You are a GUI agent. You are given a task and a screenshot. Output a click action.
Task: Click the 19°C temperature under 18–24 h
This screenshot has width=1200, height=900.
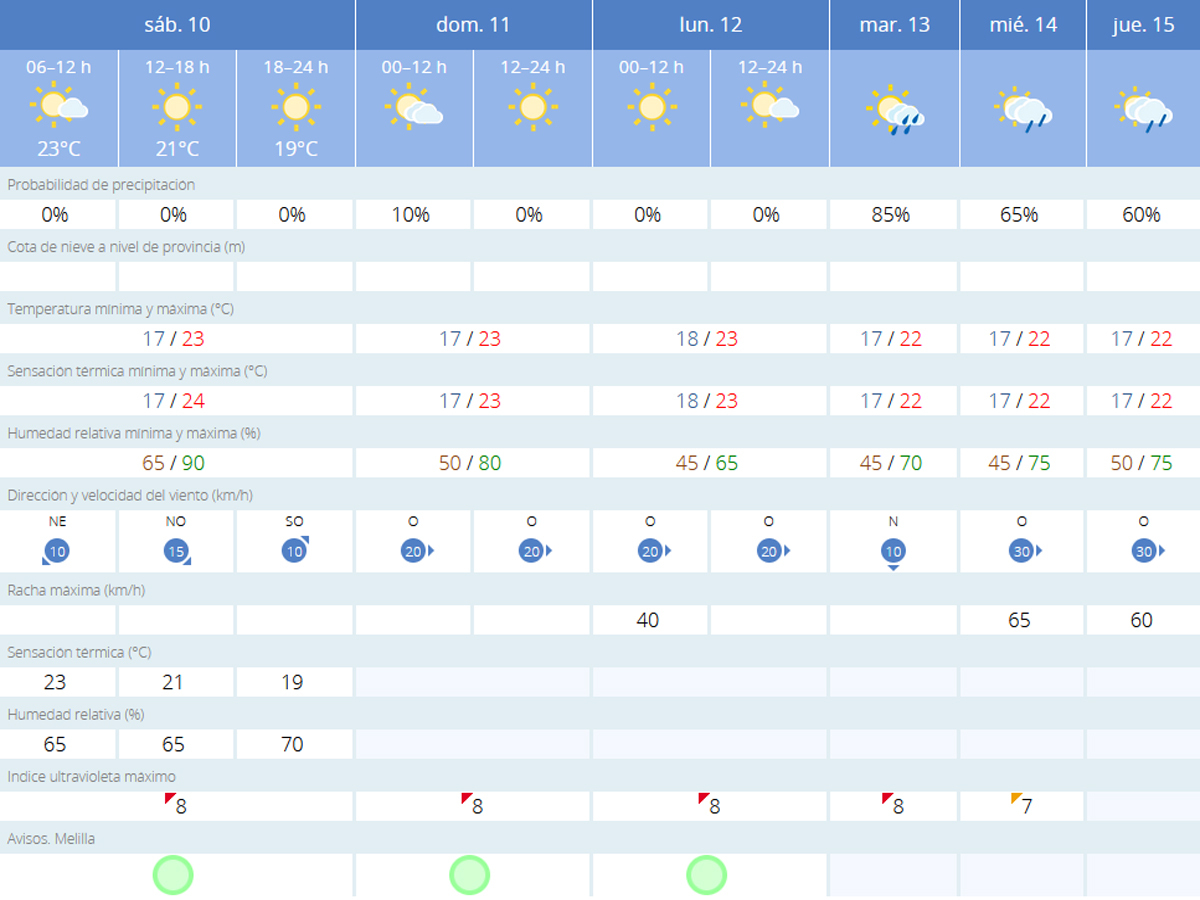pos(295,149)
